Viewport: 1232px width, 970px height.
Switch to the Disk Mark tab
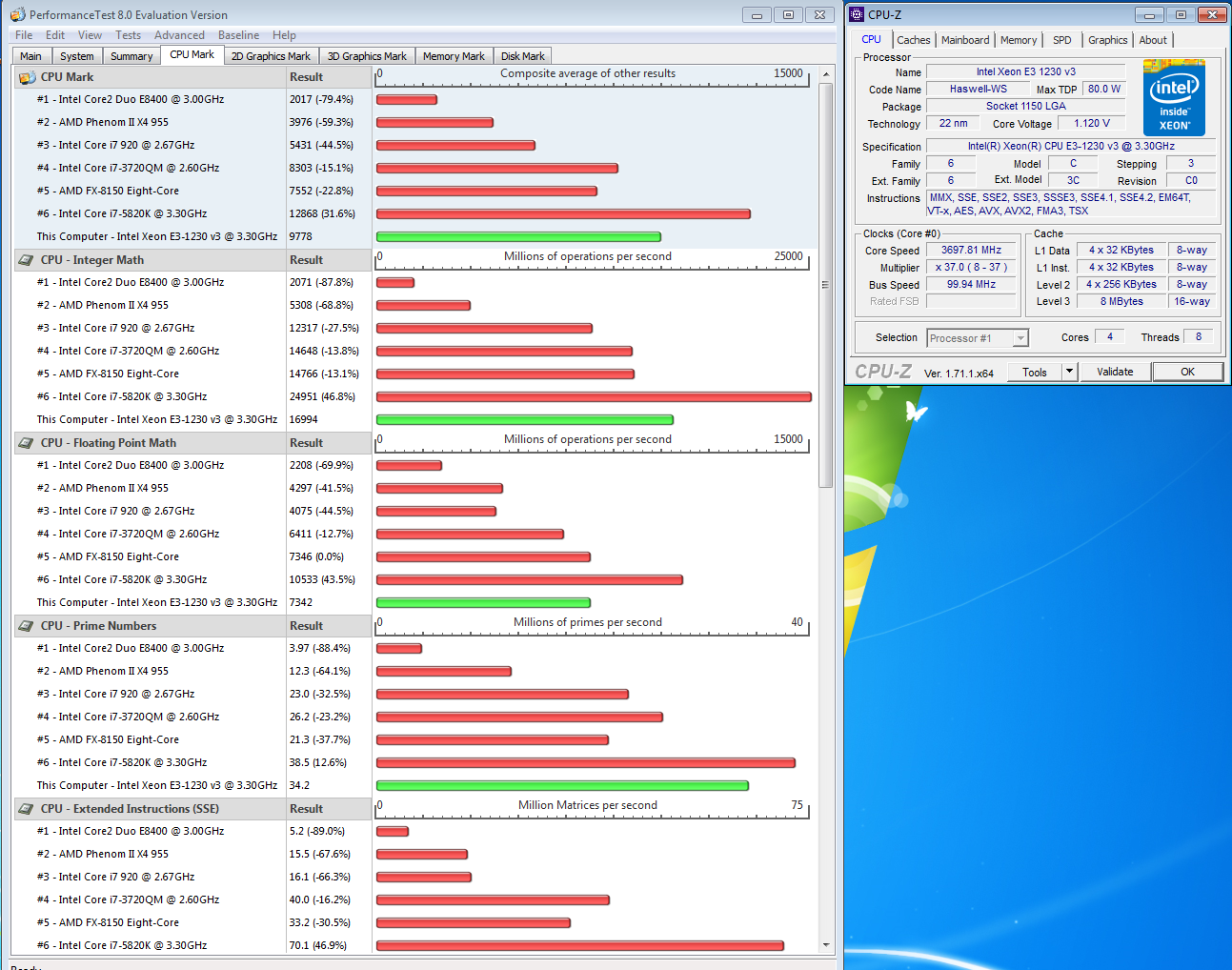[522, 56]
